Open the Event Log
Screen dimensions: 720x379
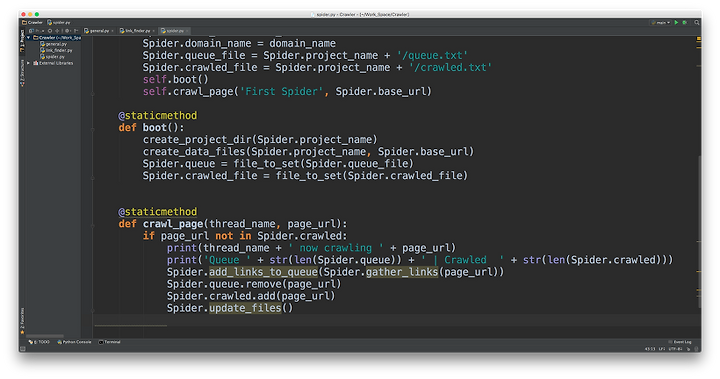point(680,342)
